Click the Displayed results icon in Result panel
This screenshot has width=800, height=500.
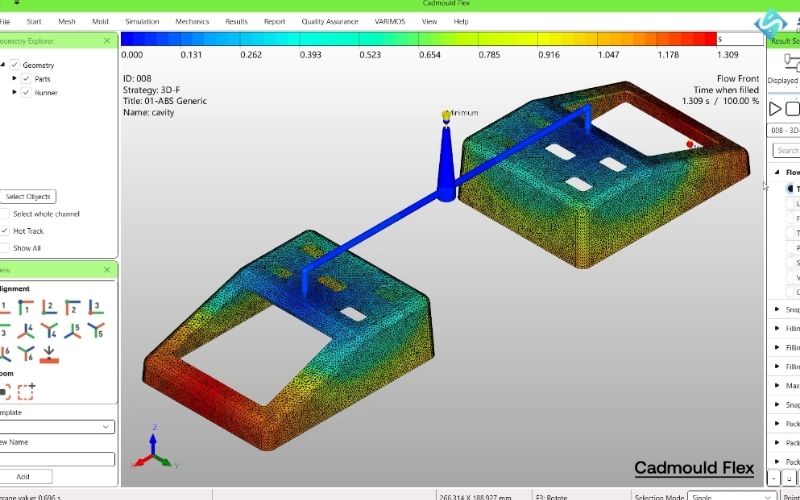[791, 64]
